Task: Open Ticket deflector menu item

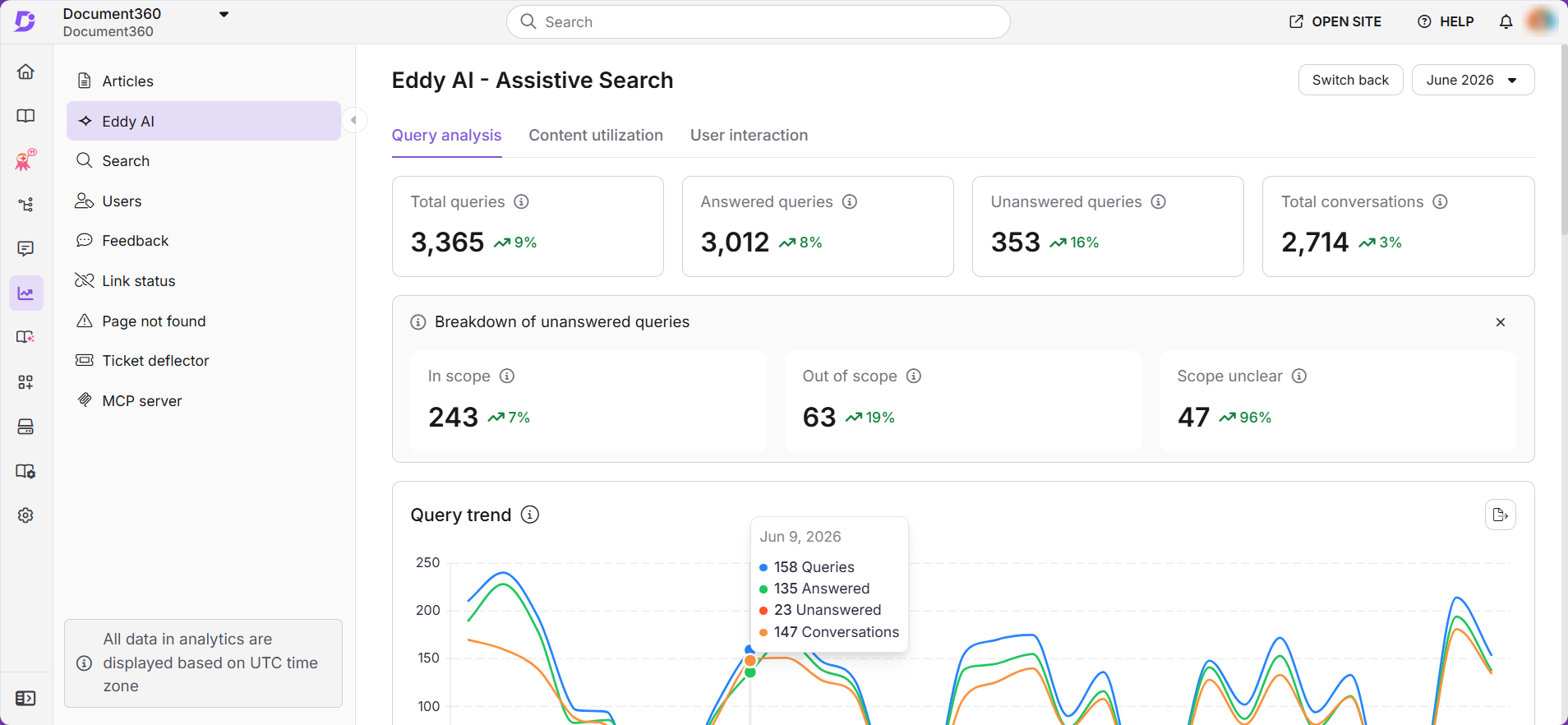Action: click(x=203, y=361)
